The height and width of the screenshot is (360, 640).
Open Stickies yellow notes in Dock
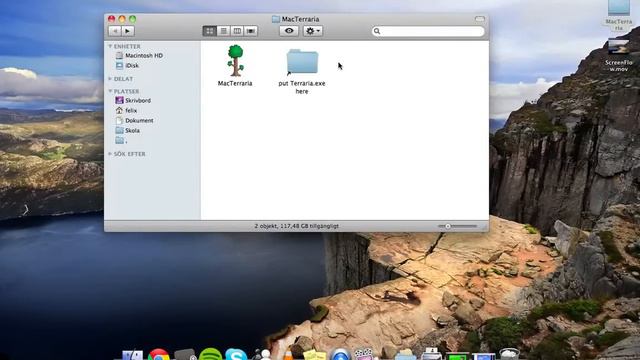tap(314, 355)
